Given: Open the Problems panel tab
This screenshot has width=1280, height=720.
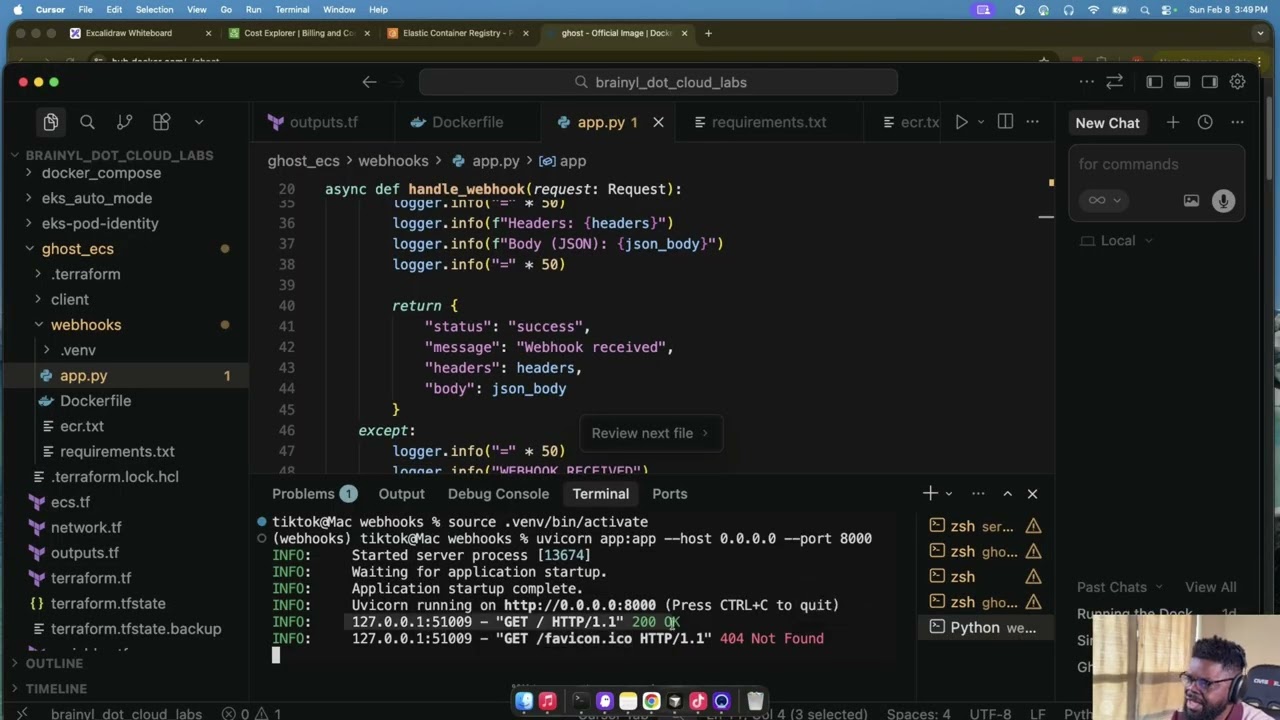Looking at the screenshot, I should 314,494.
